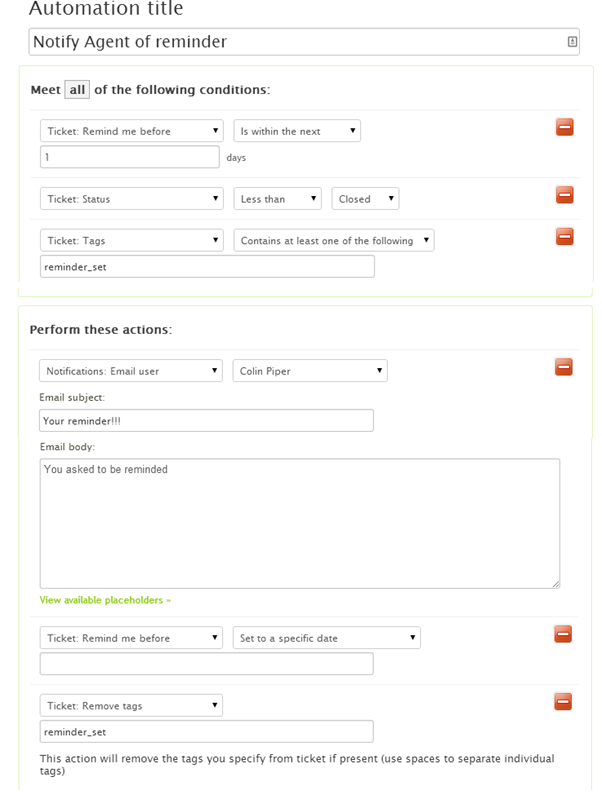The image size is (602, 803).
Task: Toggle the "all" conditions match selector
Action: click(77, 90)
